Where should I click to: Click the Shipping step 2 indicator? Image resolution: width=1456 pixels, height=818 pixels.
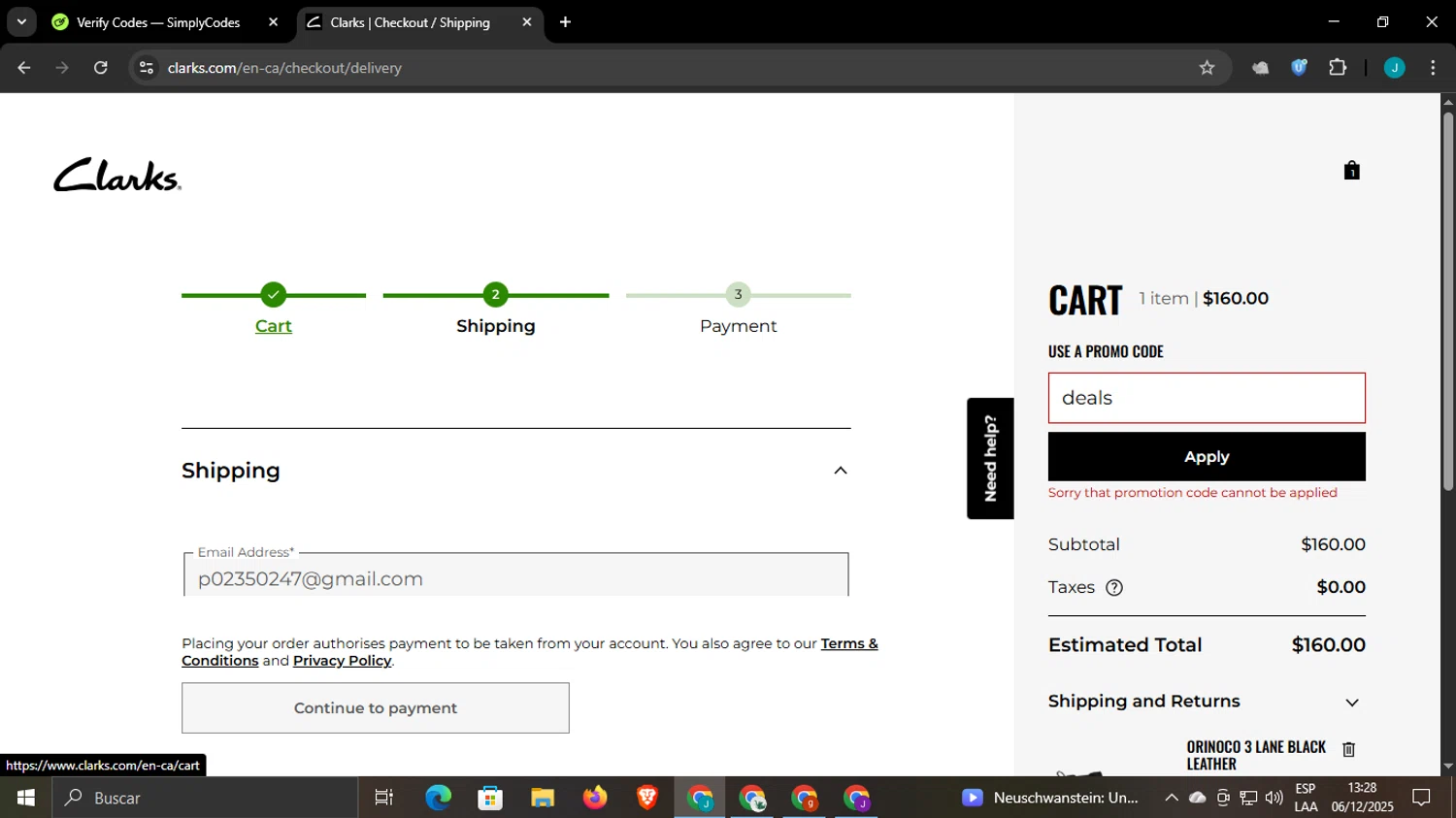pos(495,294)
